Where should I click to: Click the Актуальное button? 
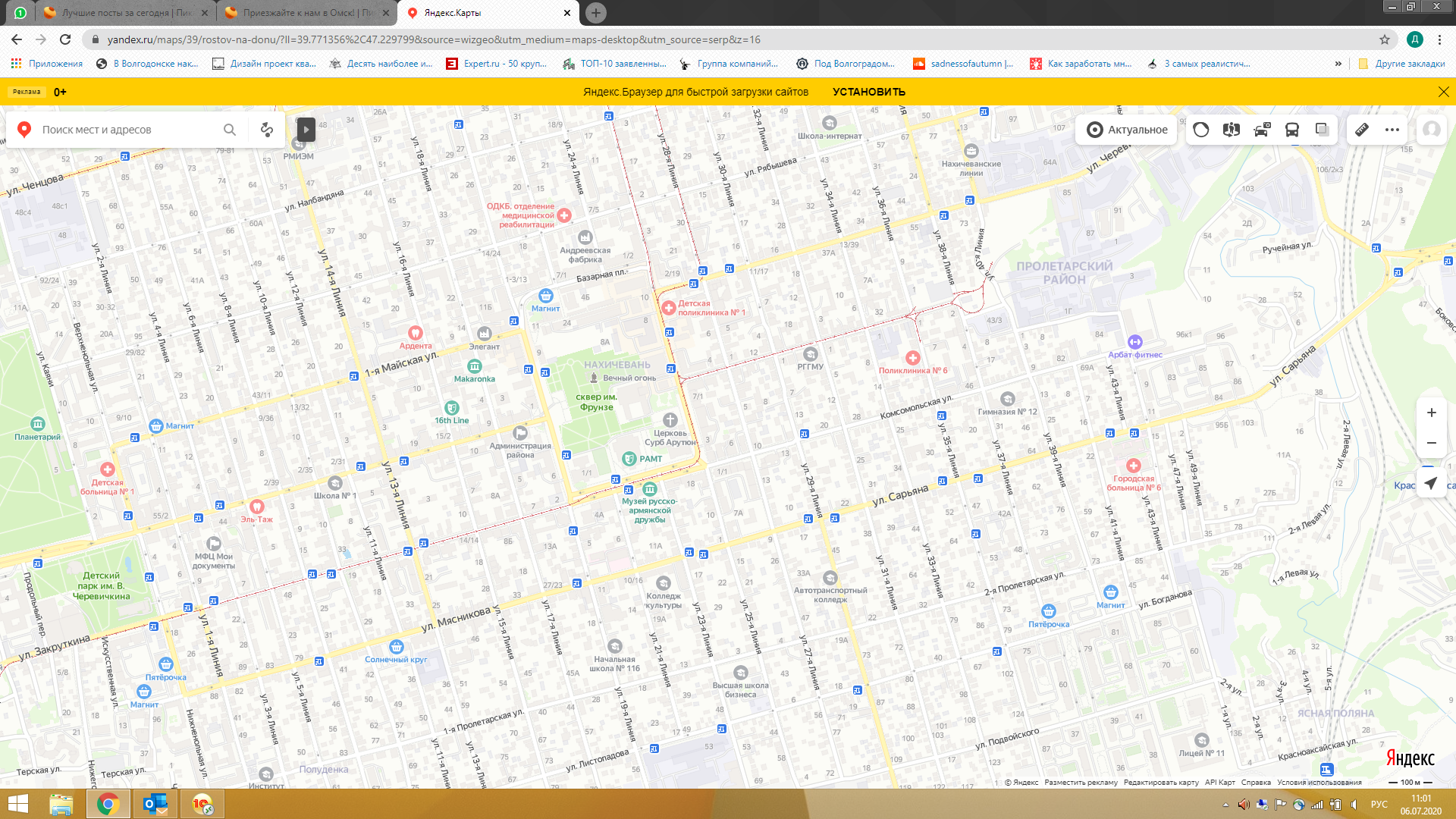click(1126, 130)
